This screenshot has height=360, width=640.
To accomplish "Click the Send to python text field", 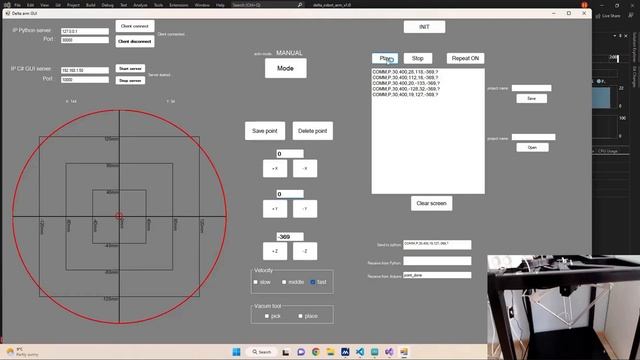I will coord(437,244).
